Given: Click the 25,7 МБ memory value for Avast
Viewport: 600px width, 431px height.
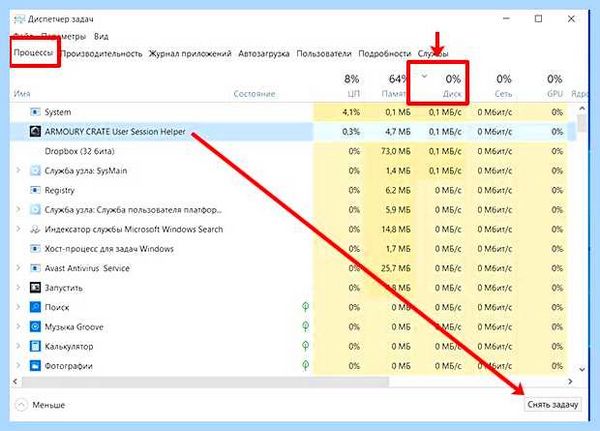Looking at the screenshot, I should point(396,268).
